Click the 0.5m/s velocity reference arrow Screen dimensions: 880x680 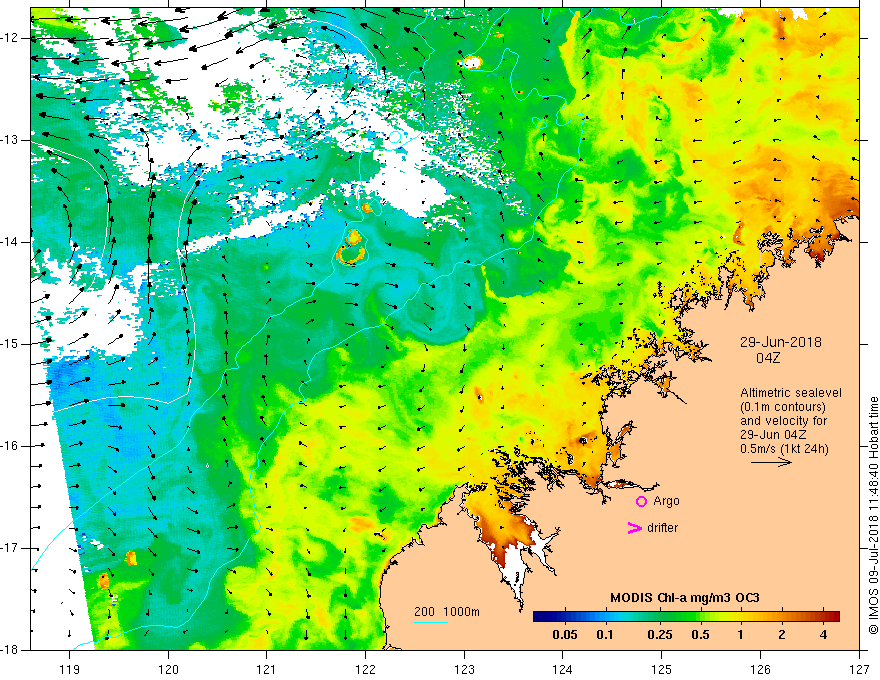(771, 462)
